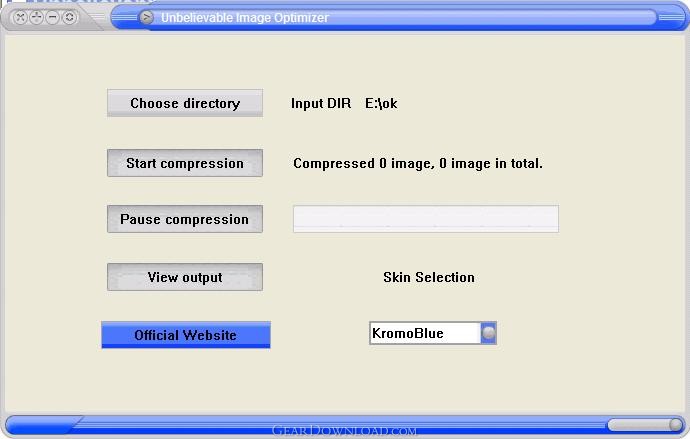
Task: Click 'Compressed 0 image, 0 image in total.' status
Action: 418,164
